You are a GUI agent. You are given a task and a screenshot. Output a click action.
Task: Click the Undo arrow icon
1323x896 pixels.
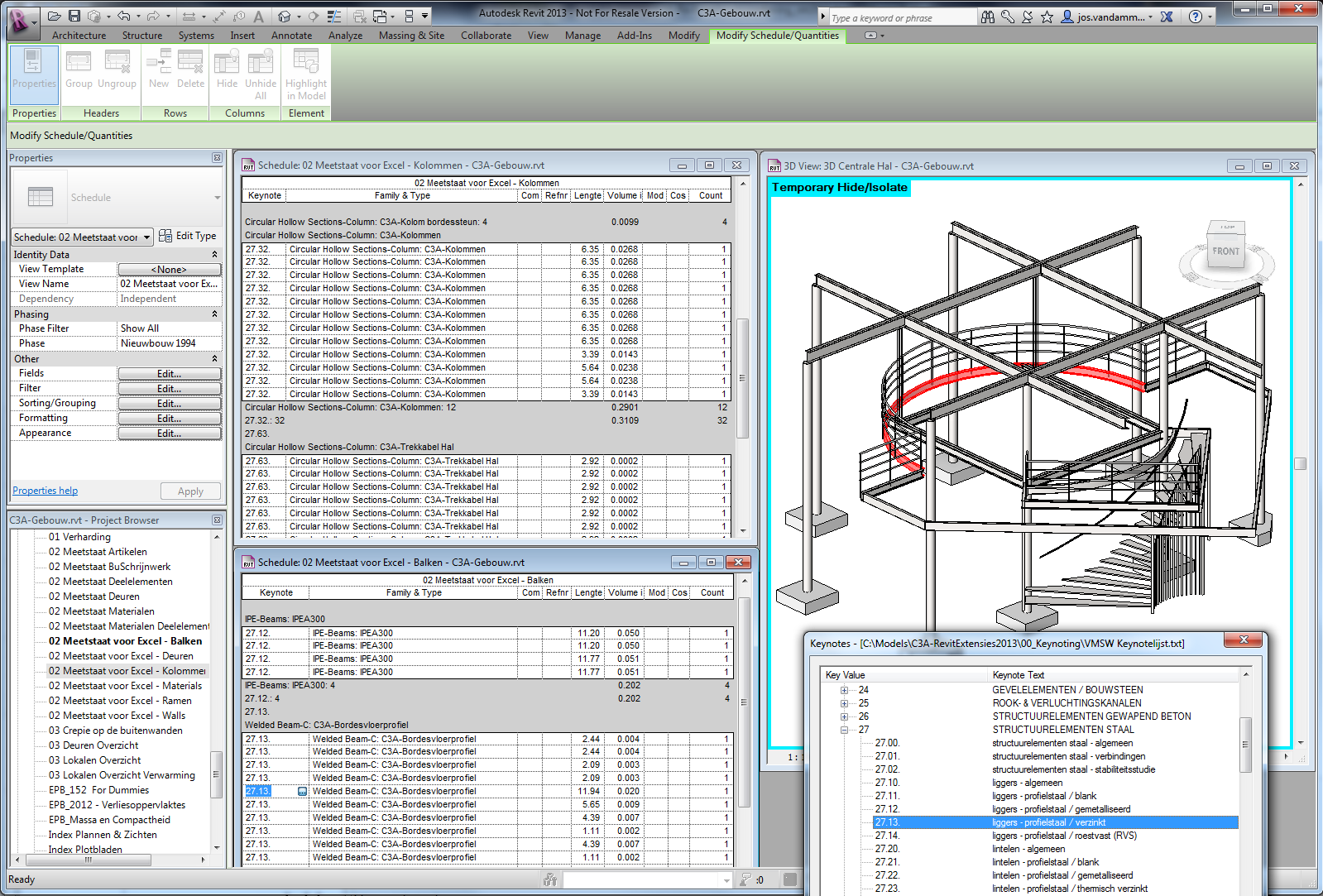(x=123, y=16)
